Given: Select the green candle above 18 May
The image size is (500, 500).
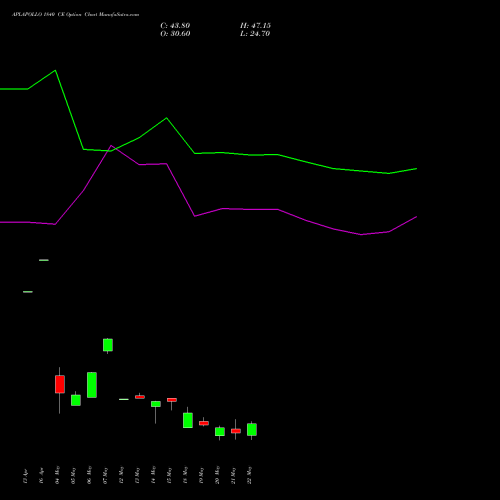Looking at the screenshot, I should point(188,420).
